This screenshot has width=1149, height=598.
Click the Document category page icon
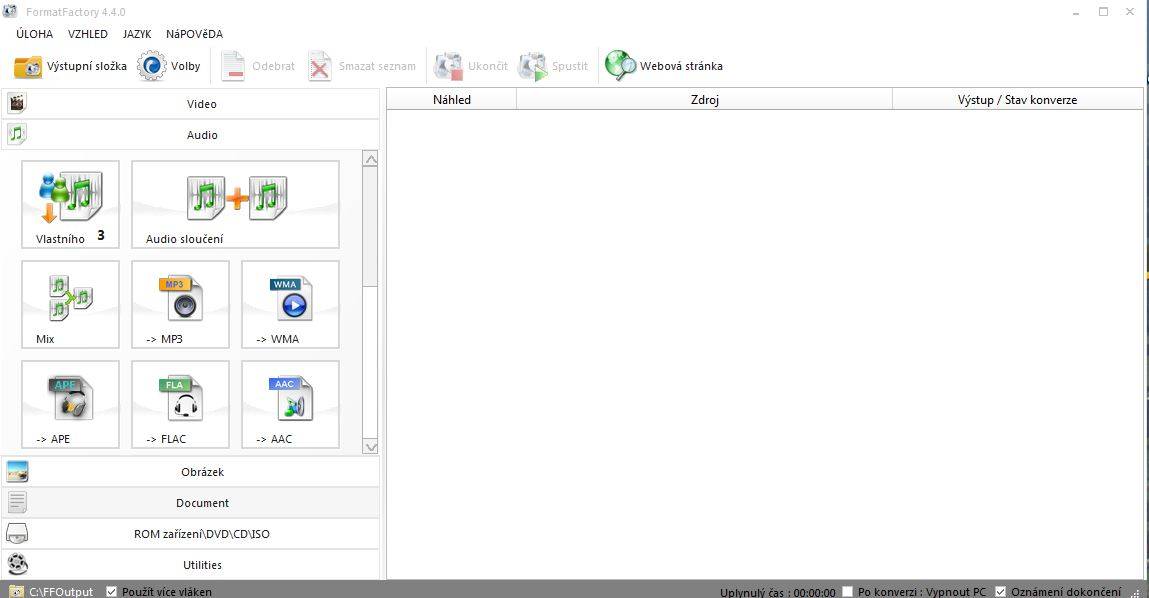pos(17,502)
